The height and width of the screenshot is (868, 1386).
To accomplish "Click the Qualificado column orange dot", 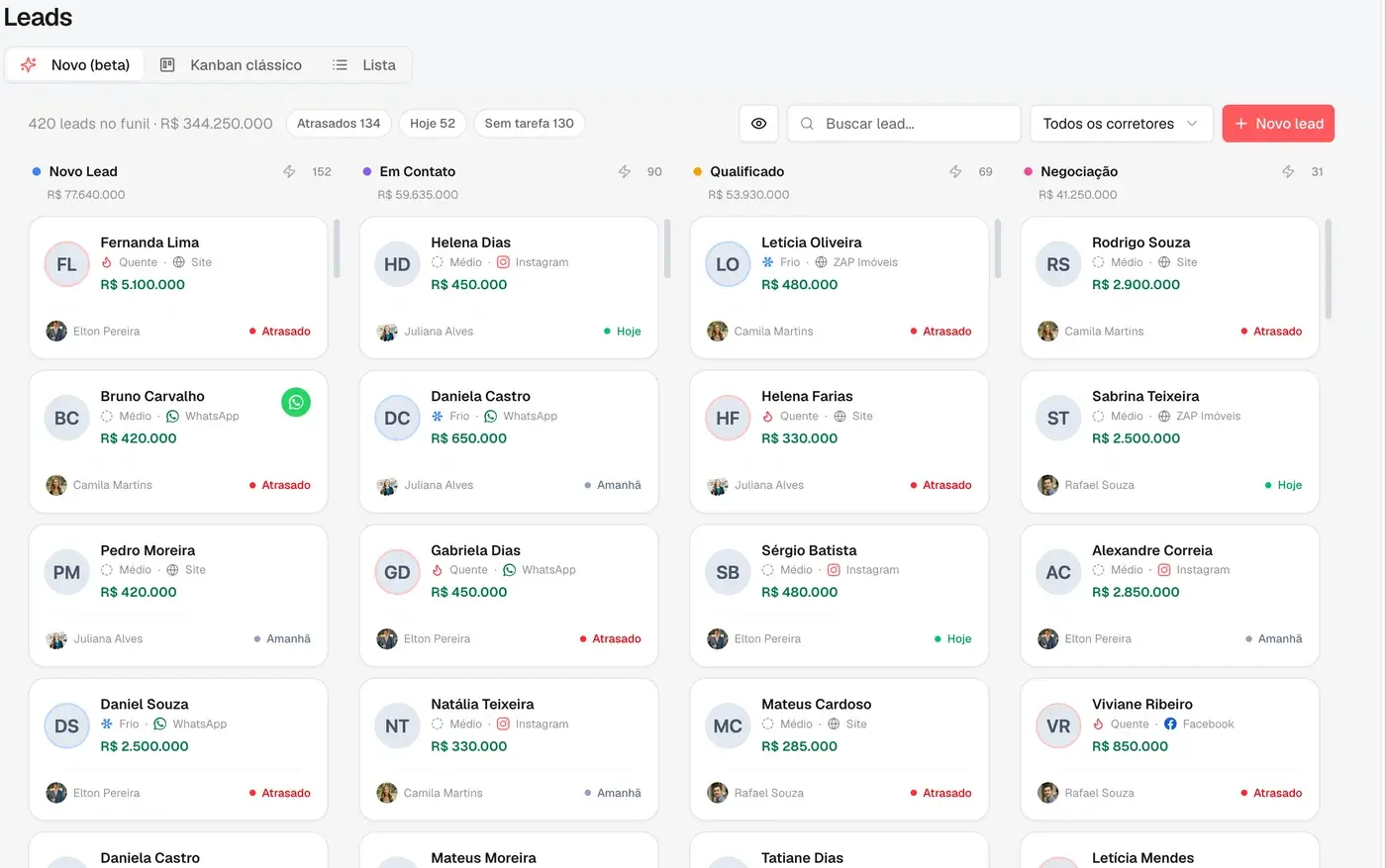I will click(698, 171).
